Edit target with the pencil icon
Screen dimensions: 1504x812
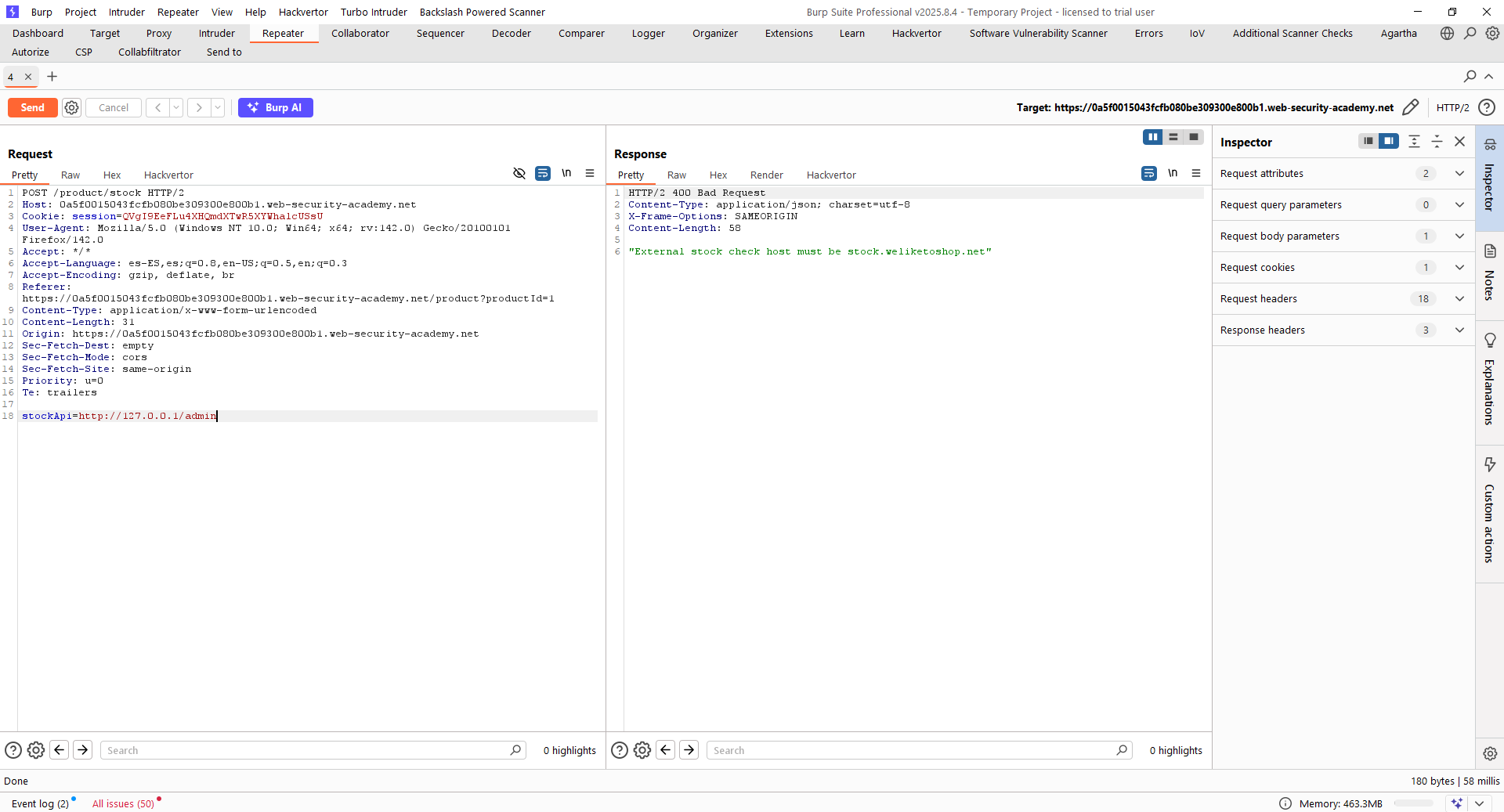pyautogui.click(x=1410, y=107)
